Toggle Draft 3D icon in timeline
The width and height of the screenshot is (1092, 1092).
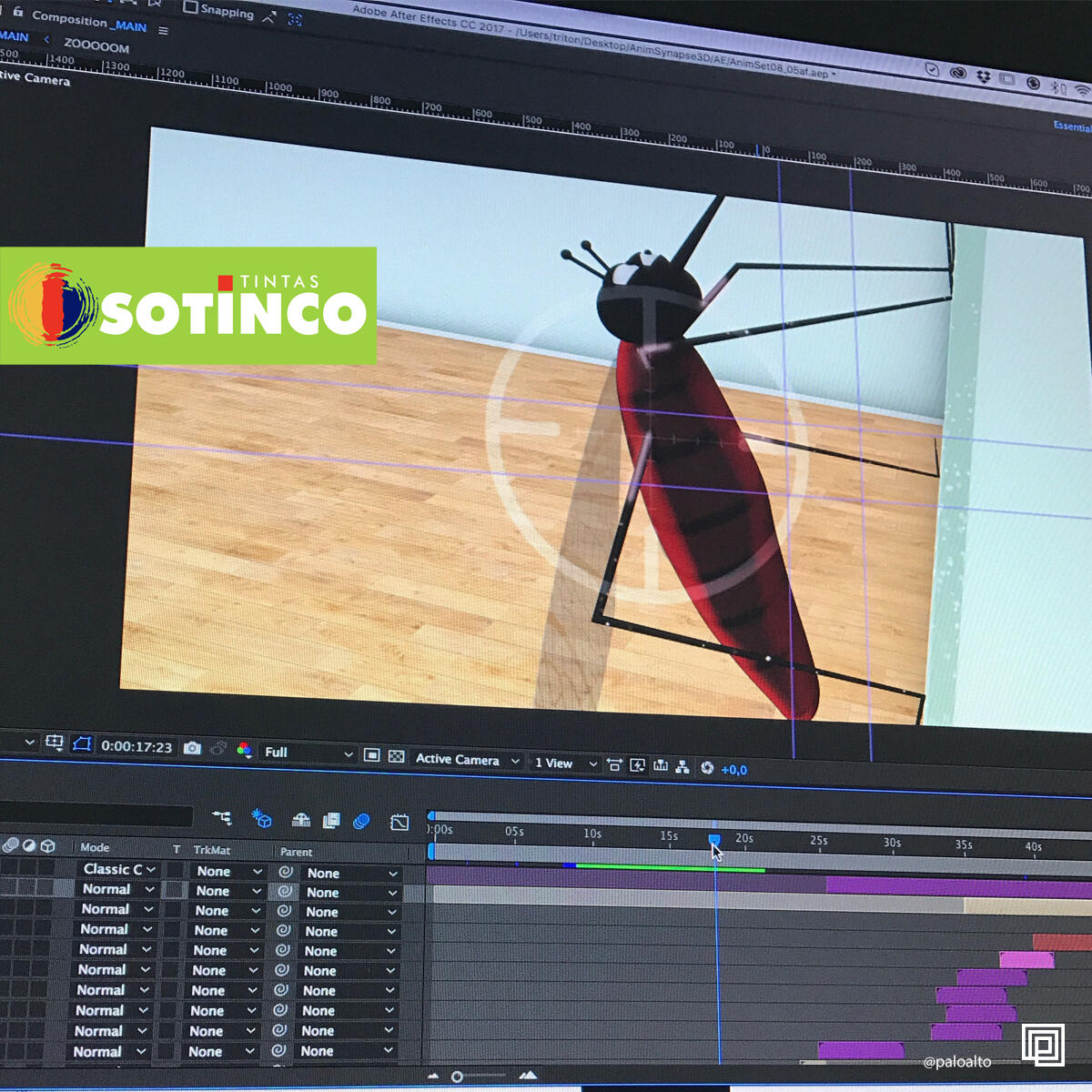262,818
